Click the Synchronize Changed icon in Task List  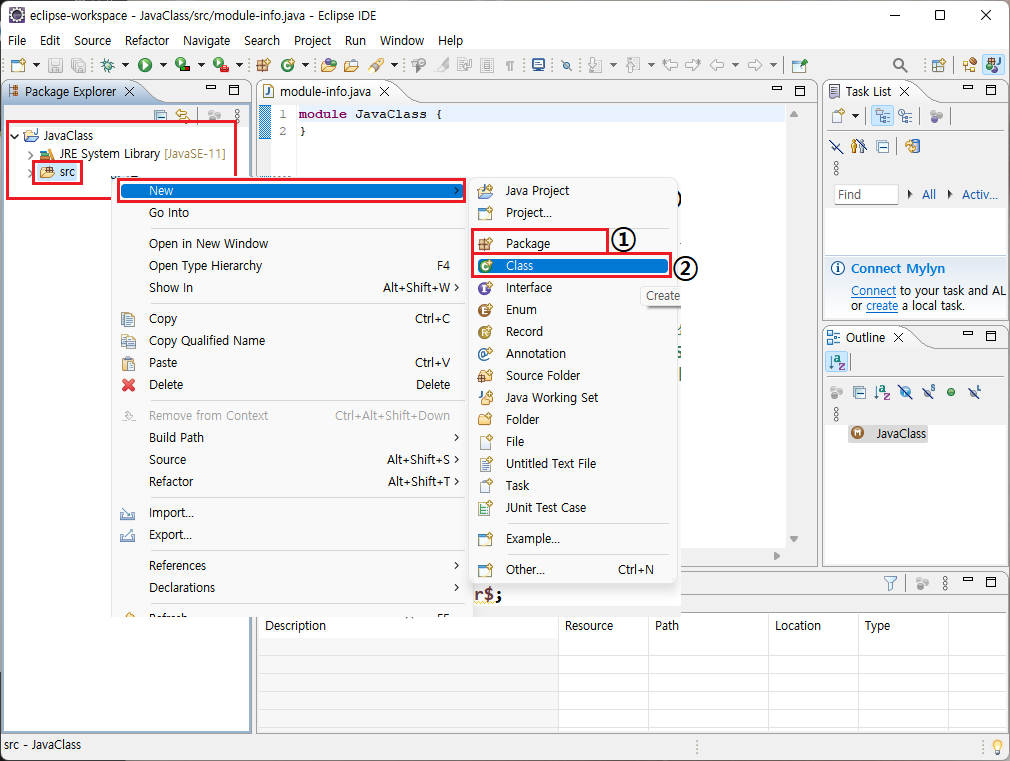(912, 146)
